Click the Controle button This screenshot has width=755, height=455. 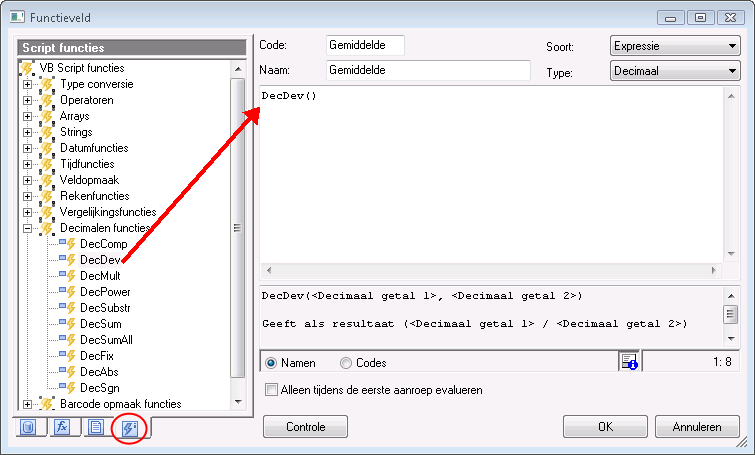tap(305, 427)
